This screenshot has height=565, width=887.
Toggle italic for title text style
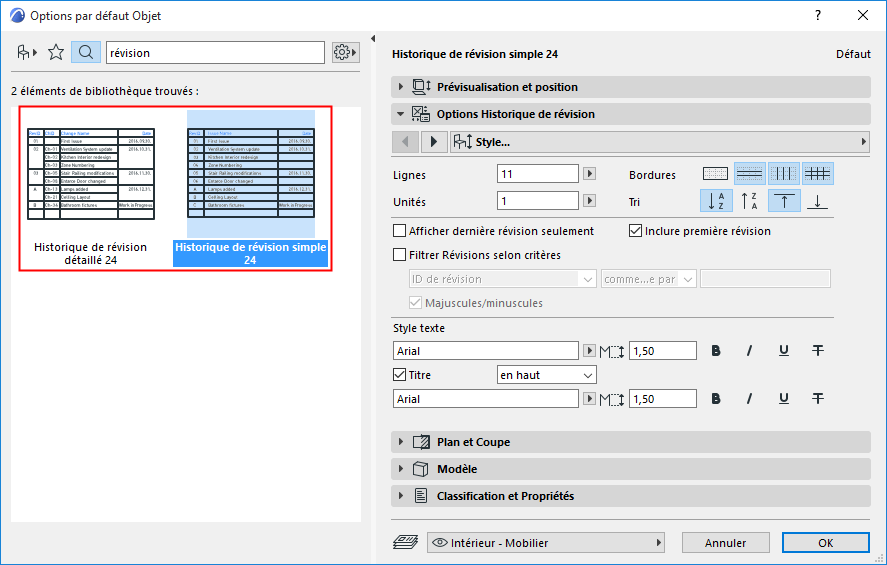click(750, 399)
